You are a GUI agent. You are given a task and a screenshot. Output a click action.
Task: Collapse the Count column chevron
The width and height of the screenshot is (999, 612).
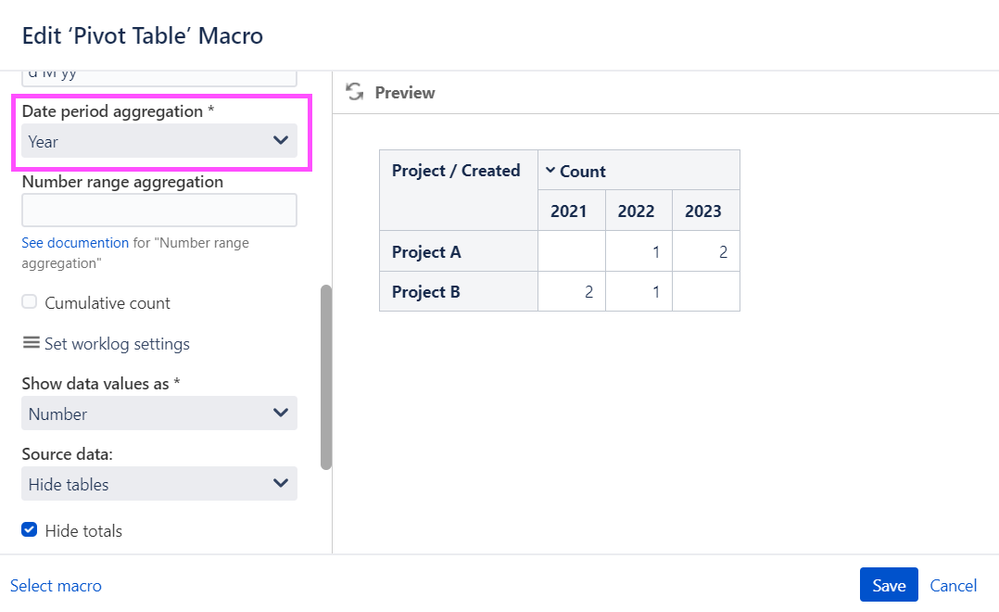[550, 171]
